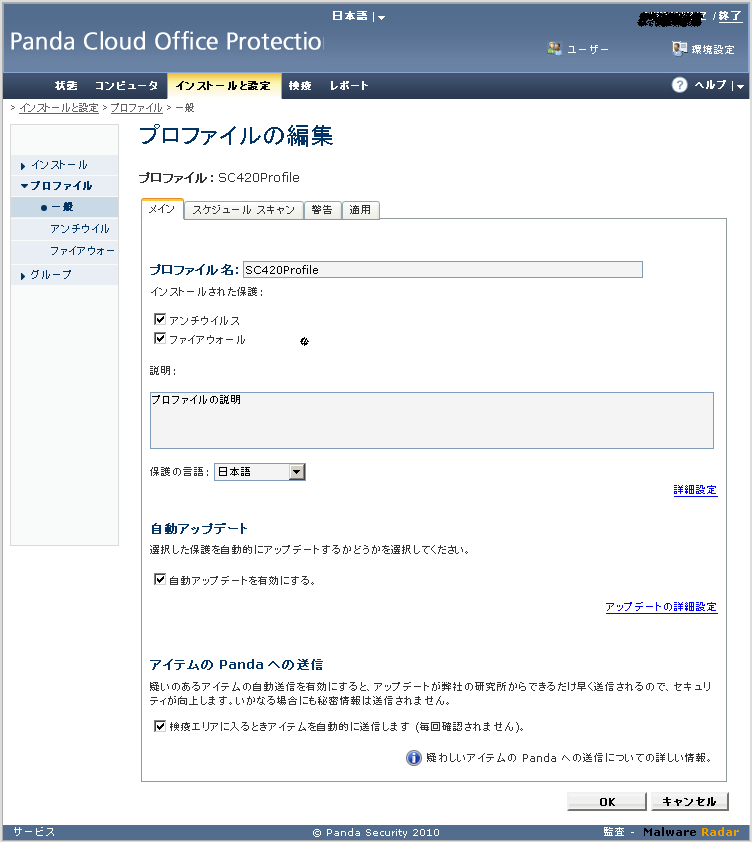Image resolution: width=752 pixels, height=842 pixels.
Task: Open the コンピュータ menu tab
Action: 126,85
